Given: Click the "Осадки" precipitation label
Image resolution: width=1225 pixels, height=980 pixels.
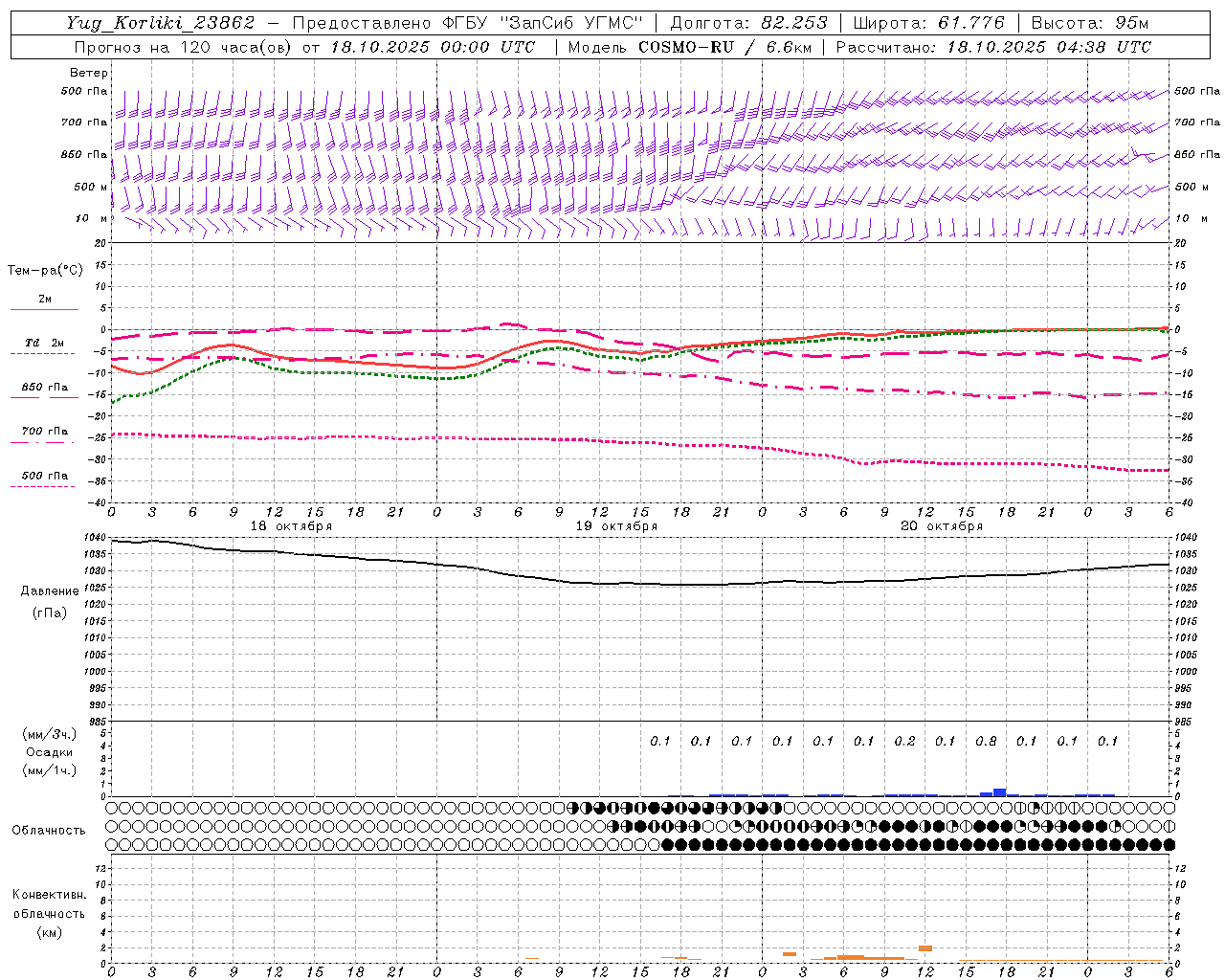Looking at the screenshot, I should pos(50,752).
